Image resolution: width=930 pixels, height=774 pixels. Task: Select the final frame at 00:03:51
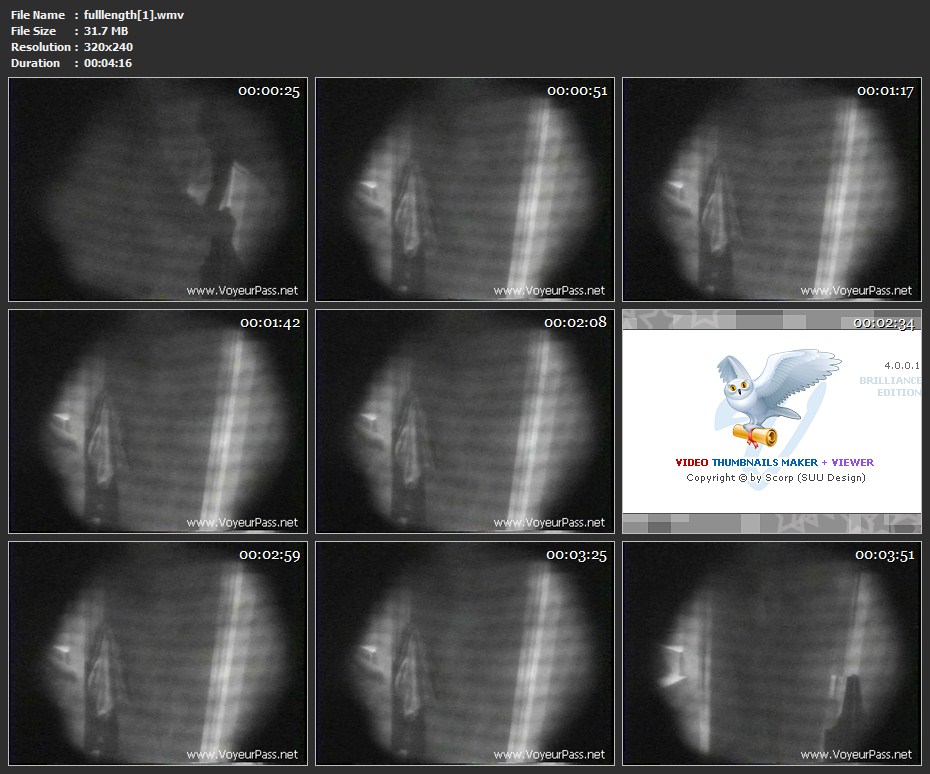pyautogui.click(x=771, y=653)
